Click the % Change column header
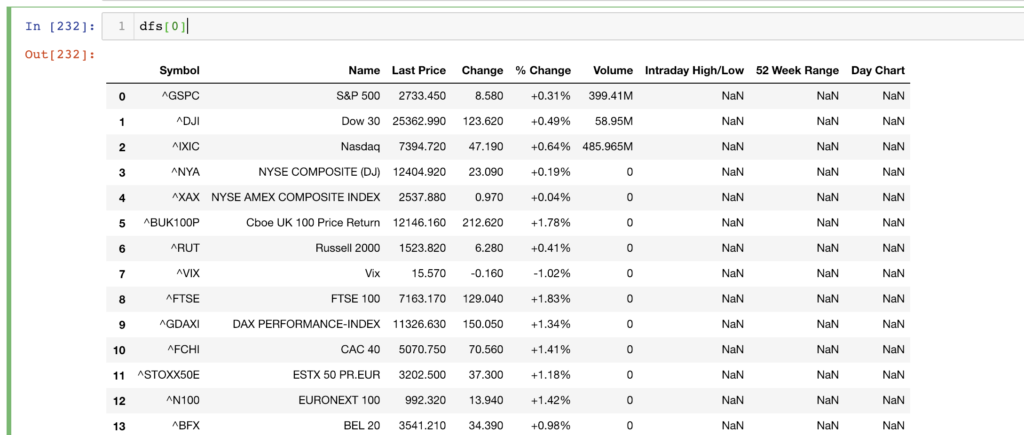The height and width of the screenshot is (435, 1024). coord(543,71)
